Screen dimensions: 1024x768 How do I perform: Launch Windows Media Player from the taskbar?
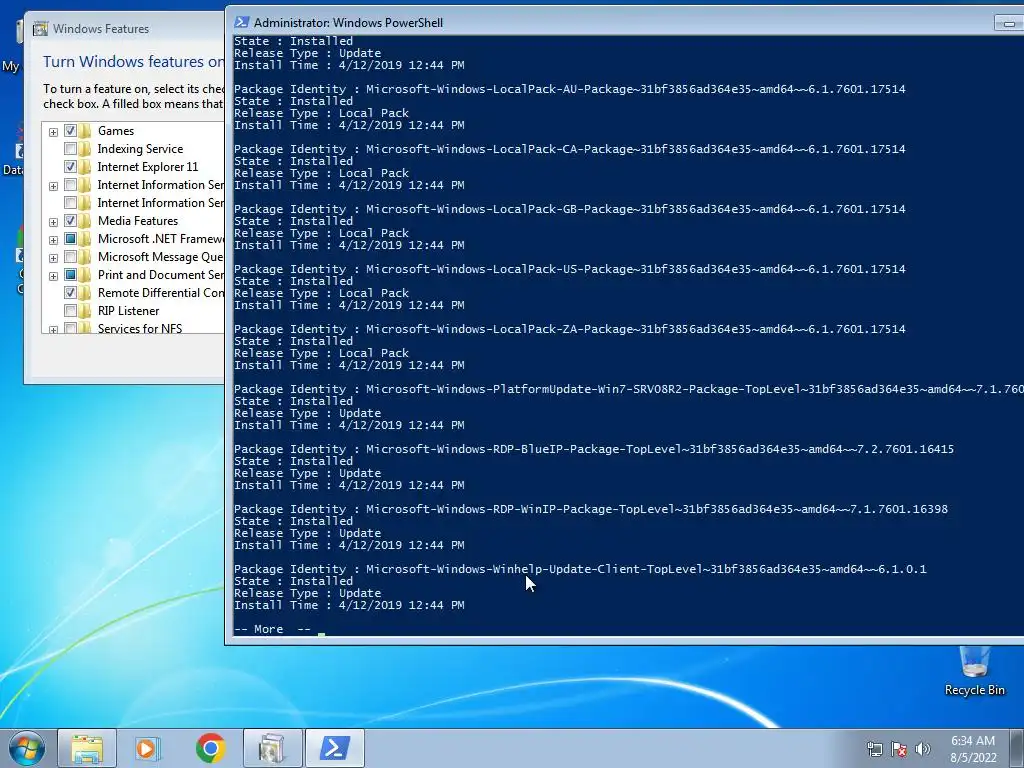pyautogui.click(x=148, y=748)
